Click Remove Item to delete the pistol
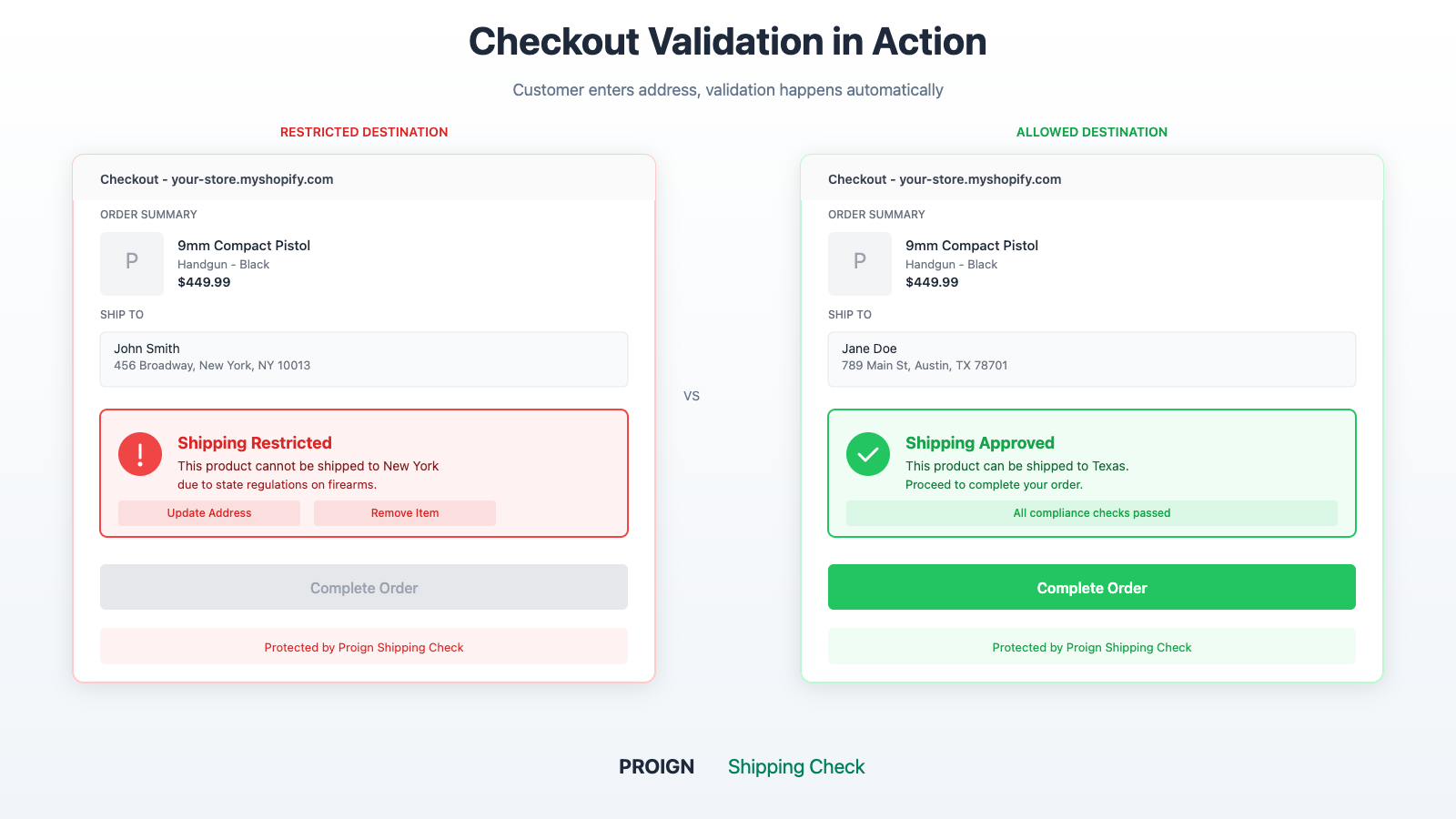 pos(404,512)
